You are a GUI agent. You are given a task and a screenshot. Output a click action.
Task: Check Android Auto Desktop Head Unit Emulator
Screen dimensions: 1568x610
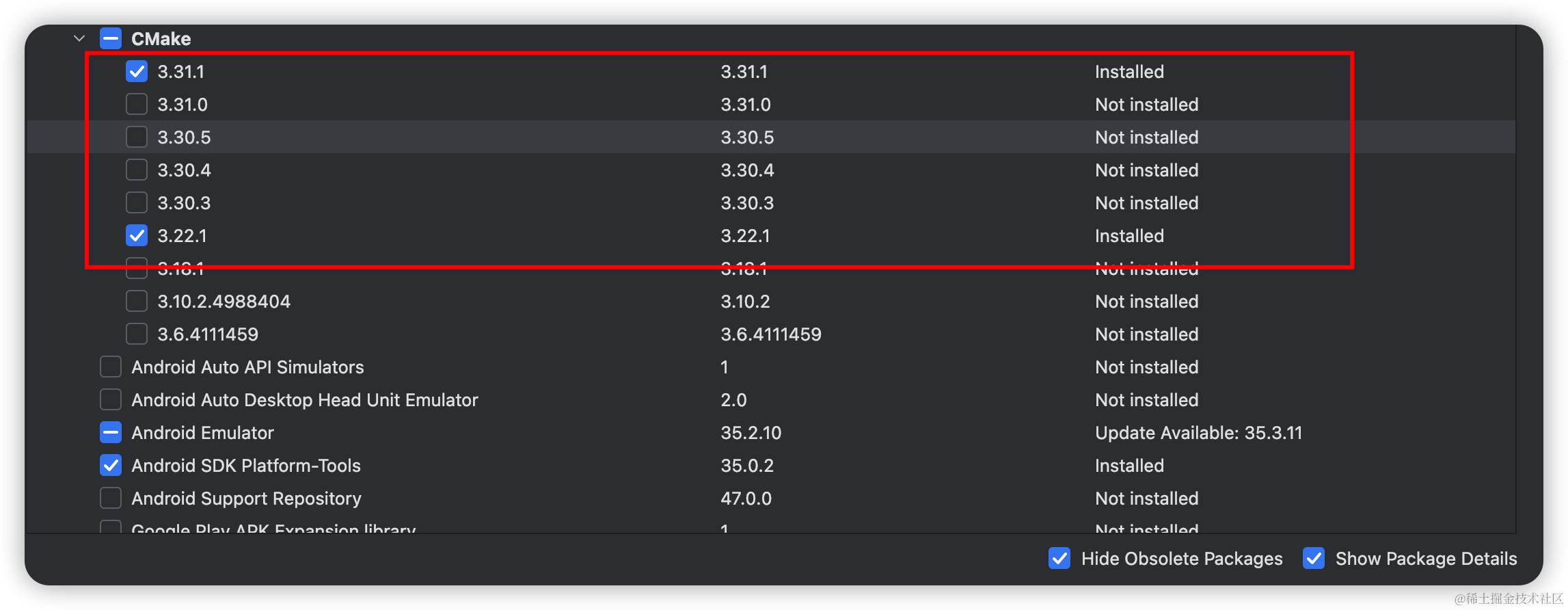coord(111,399)
